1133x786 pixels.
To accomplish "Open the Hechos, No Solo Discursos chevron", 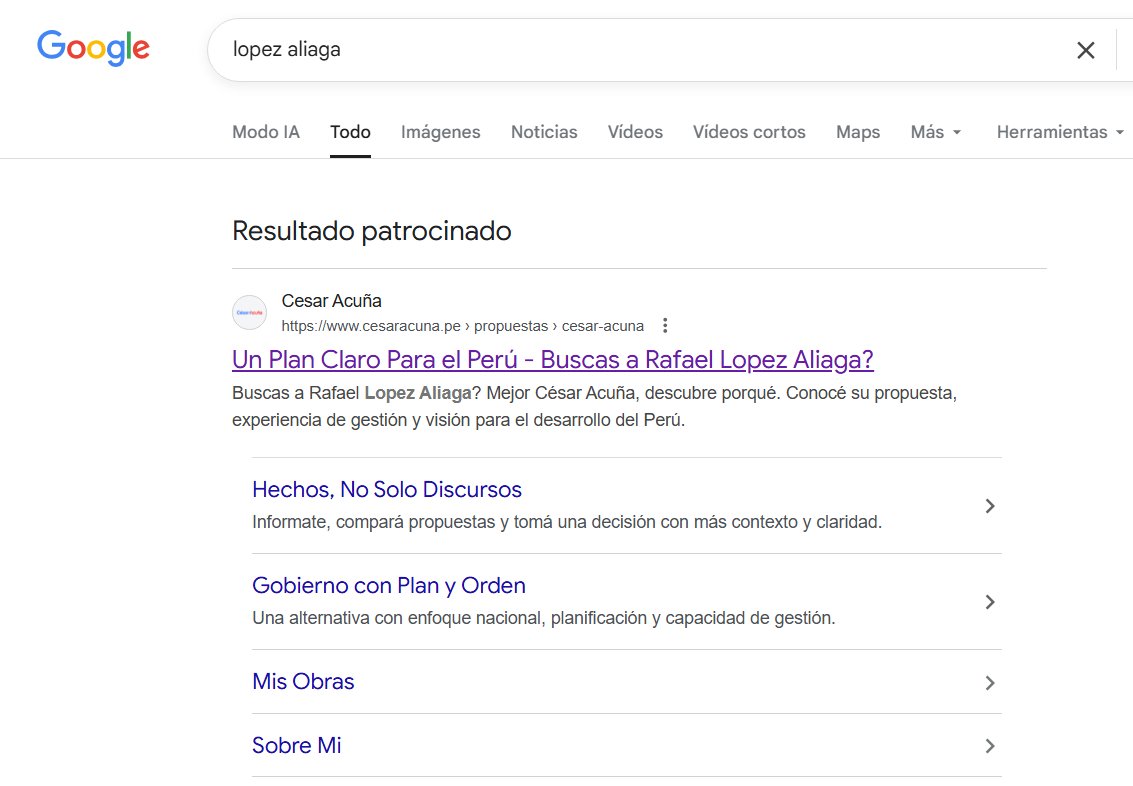I will (x=990, y=506).
